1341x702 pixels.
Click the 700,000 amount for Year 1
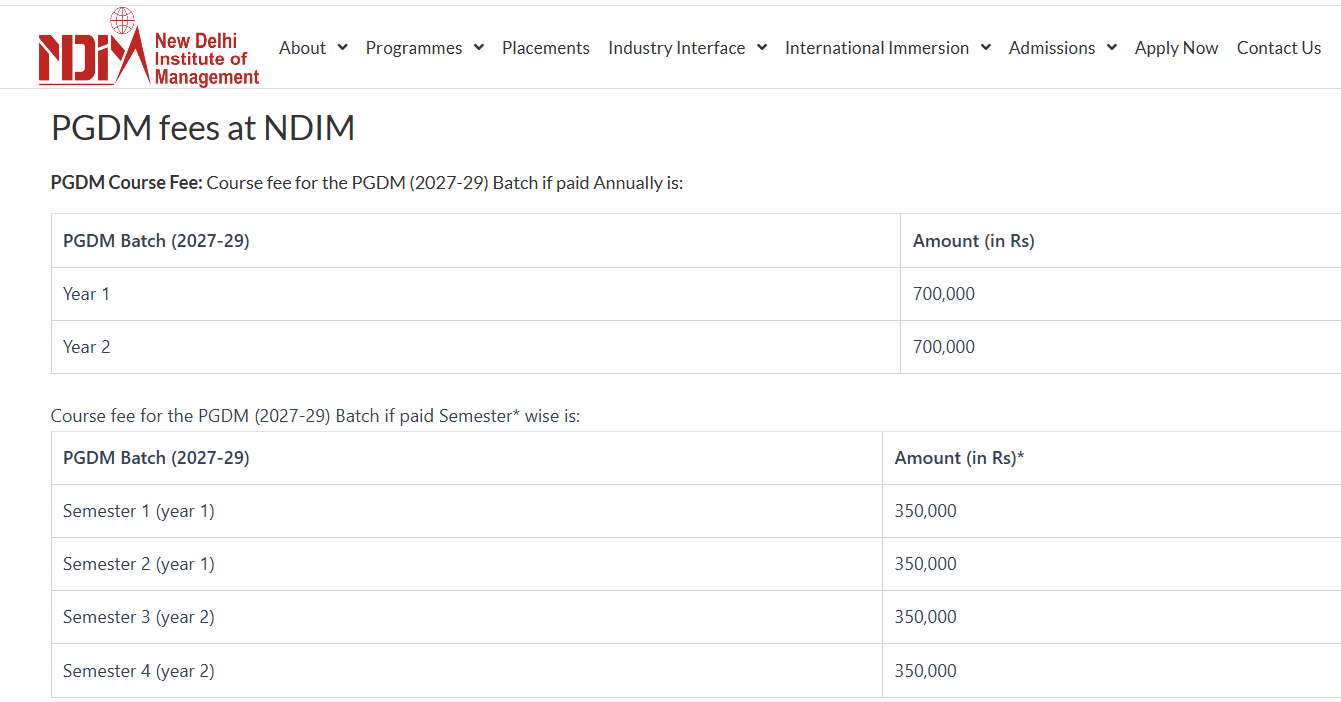[x=944, y=294]
